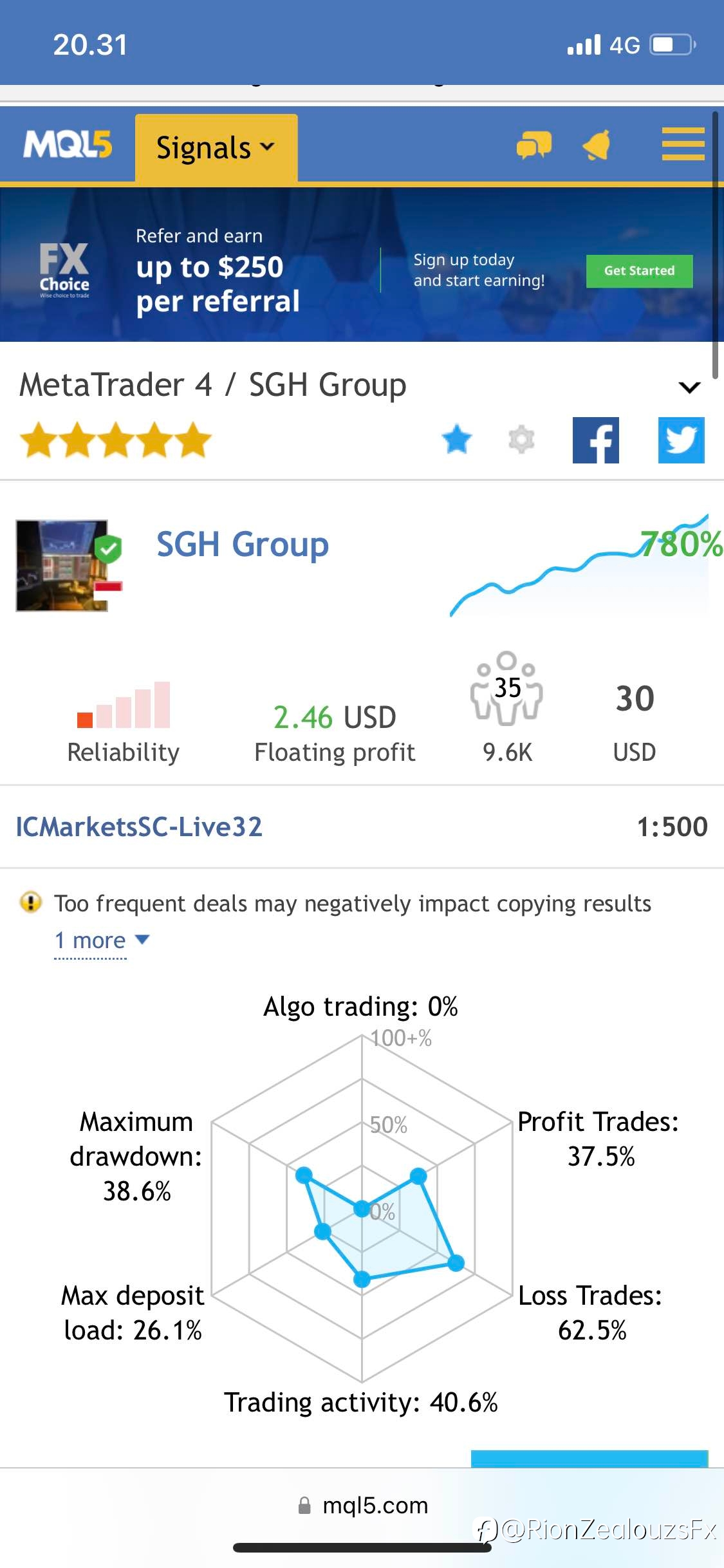
Task: Click the 780% growth chart
Action: click(586, 565)
